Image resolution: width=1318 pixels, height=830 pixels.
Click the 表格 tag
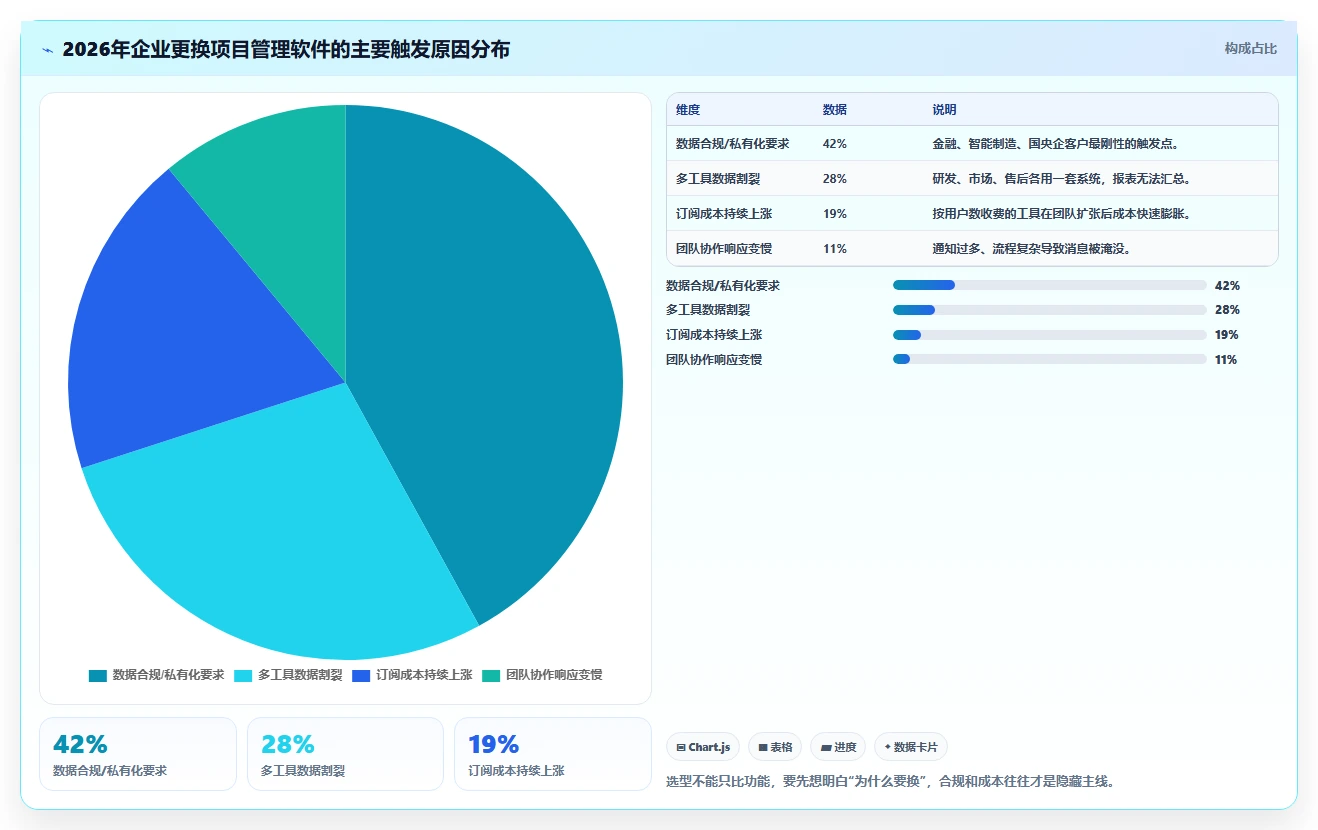pos(775,747)
